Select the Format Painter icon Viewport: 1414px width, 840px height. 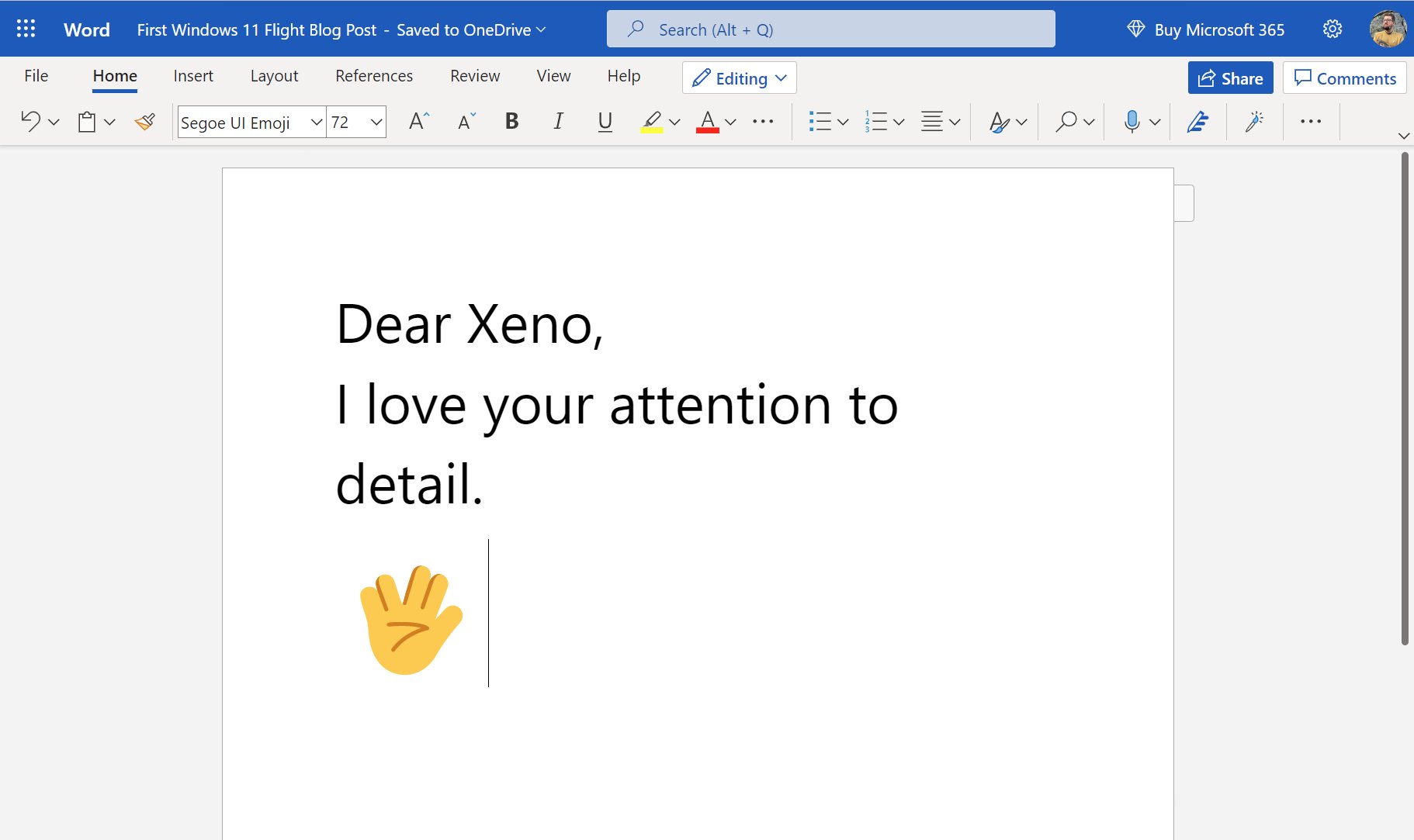[144, 121]
